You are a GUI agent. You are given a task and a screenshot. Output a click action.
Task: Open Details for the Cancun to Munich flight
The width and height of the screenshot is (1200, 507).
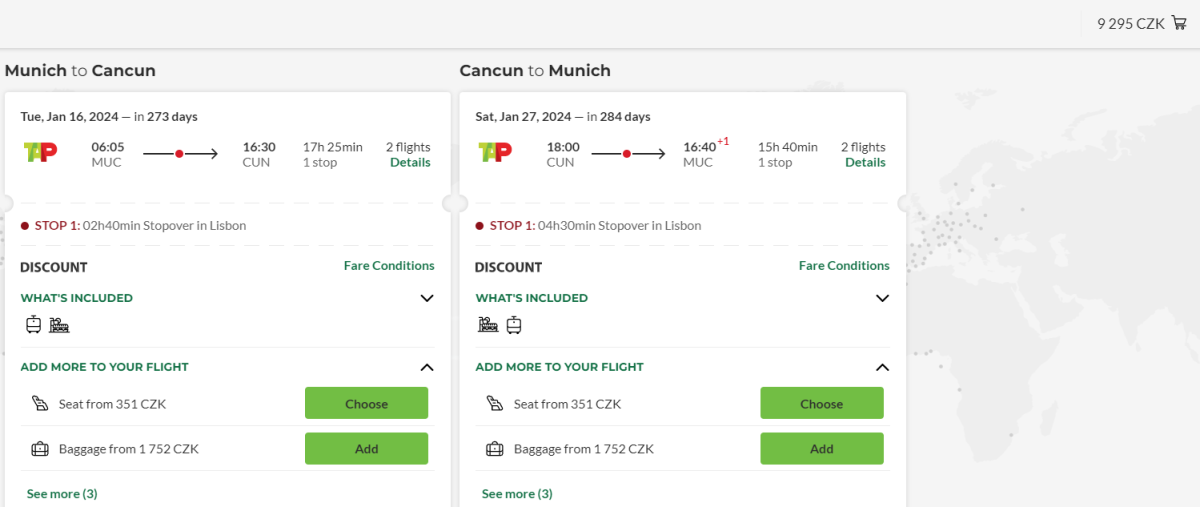point(865,163)
